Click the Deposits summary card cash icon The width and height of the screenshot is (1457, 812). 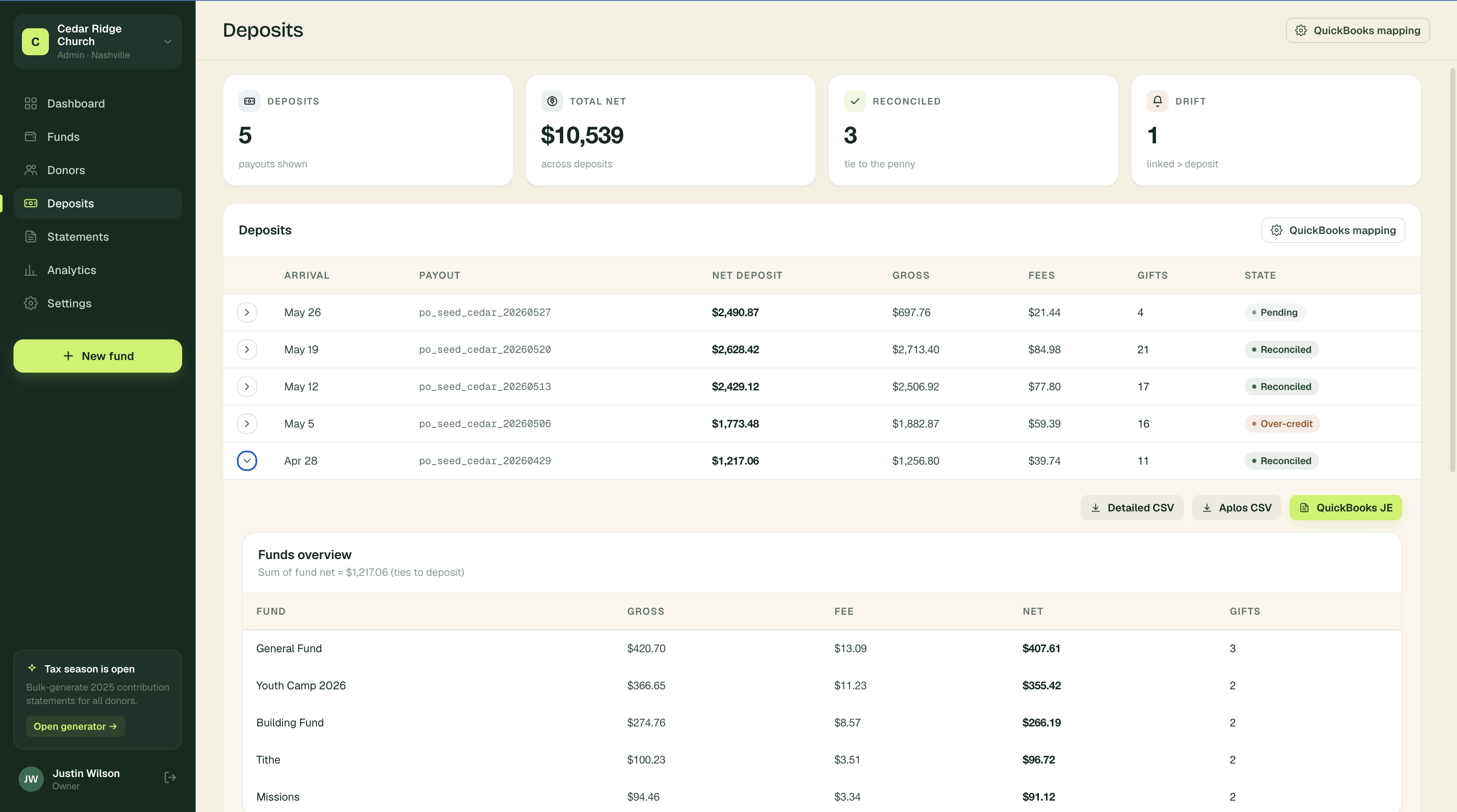(x=250, y=102)
